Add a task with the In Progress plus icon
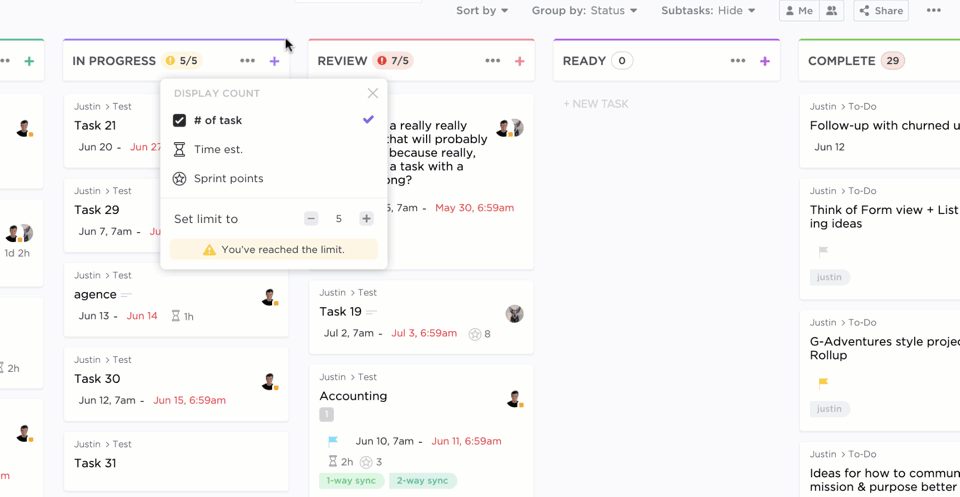The width and height of the screenshot is (960, 497). click(274, 61)
